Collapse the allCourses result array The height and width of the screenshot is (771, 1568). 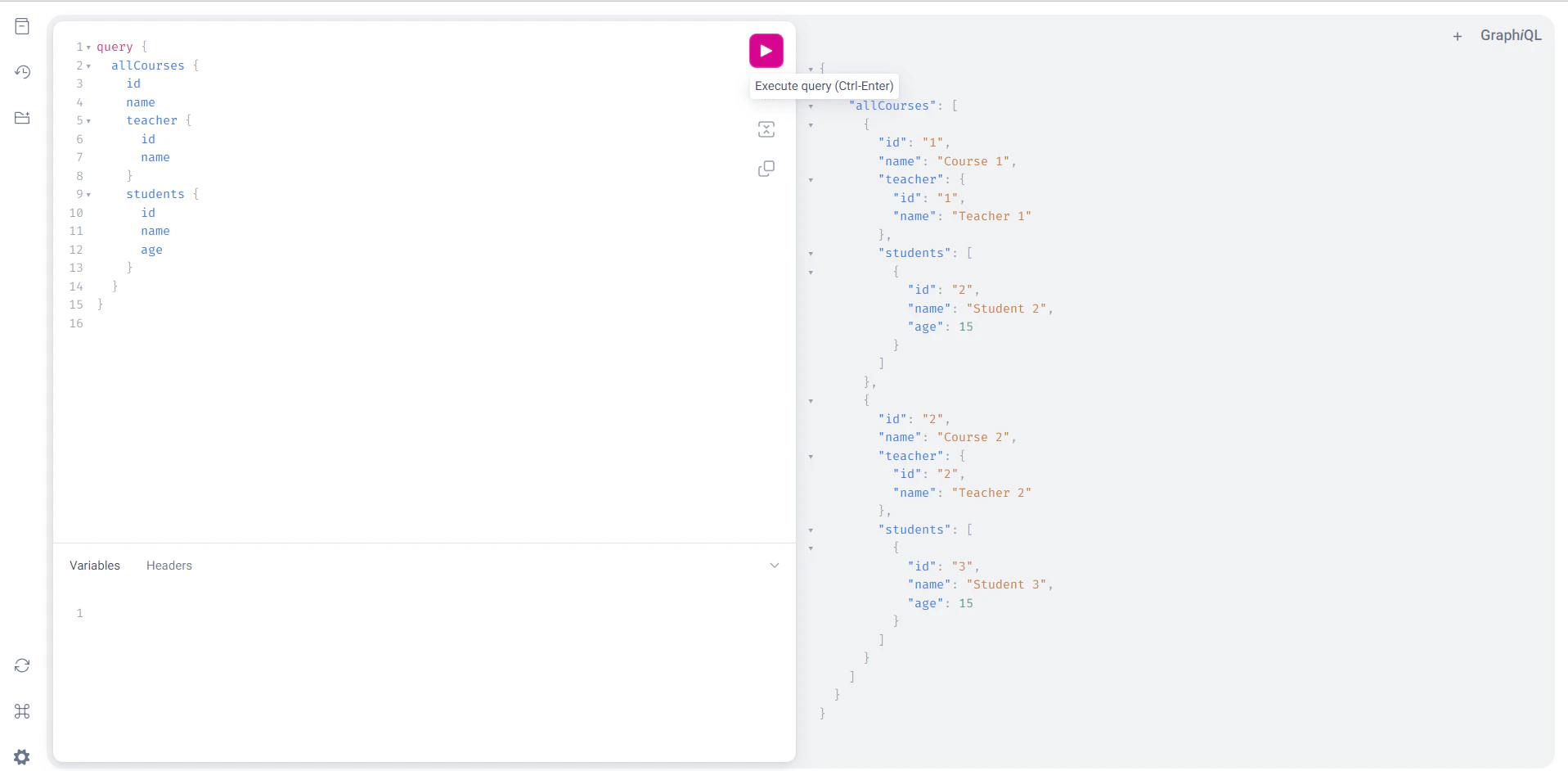click(811, 106)
